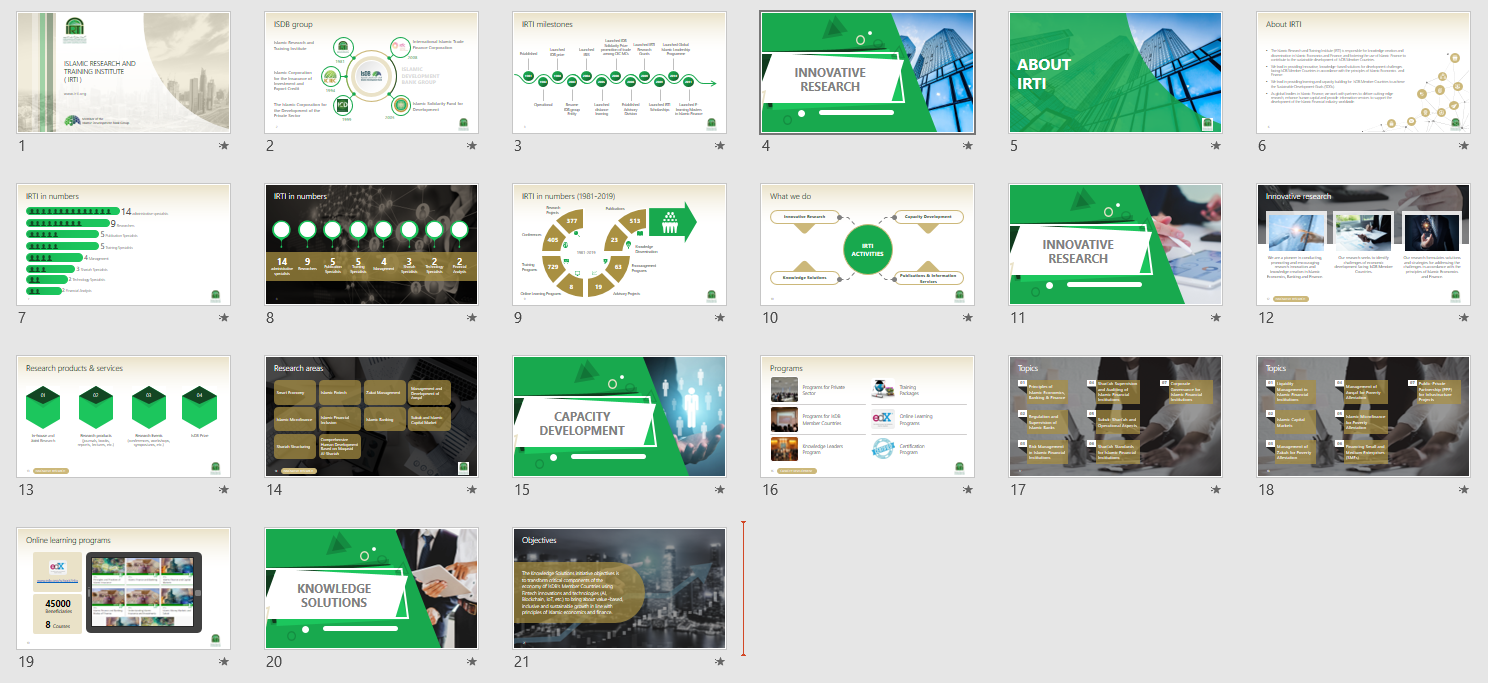
Task: Click the Topics slide 17 thumbnail
Action: click(1115, 416)
